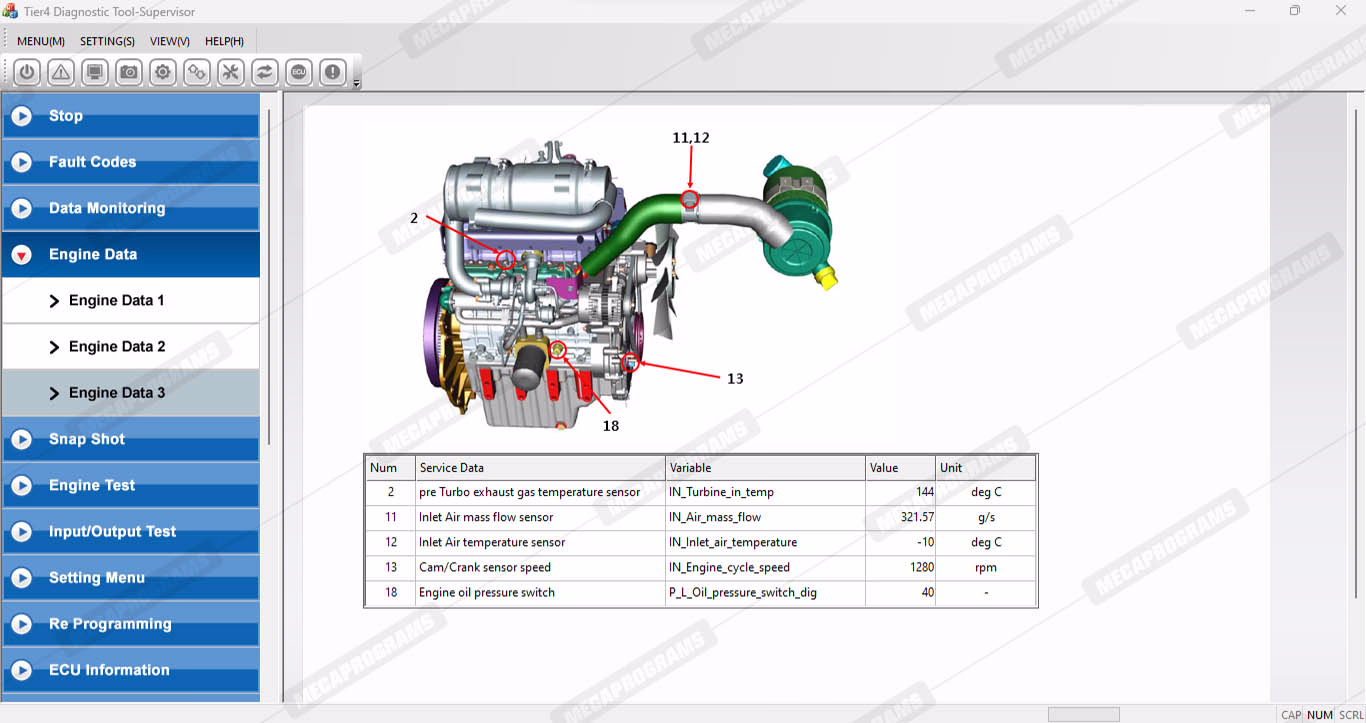Viewport: 1366px width, 723px height.
Task: Click the IN_Air_mass_flow variable cell
Action: tap(765, 517)
